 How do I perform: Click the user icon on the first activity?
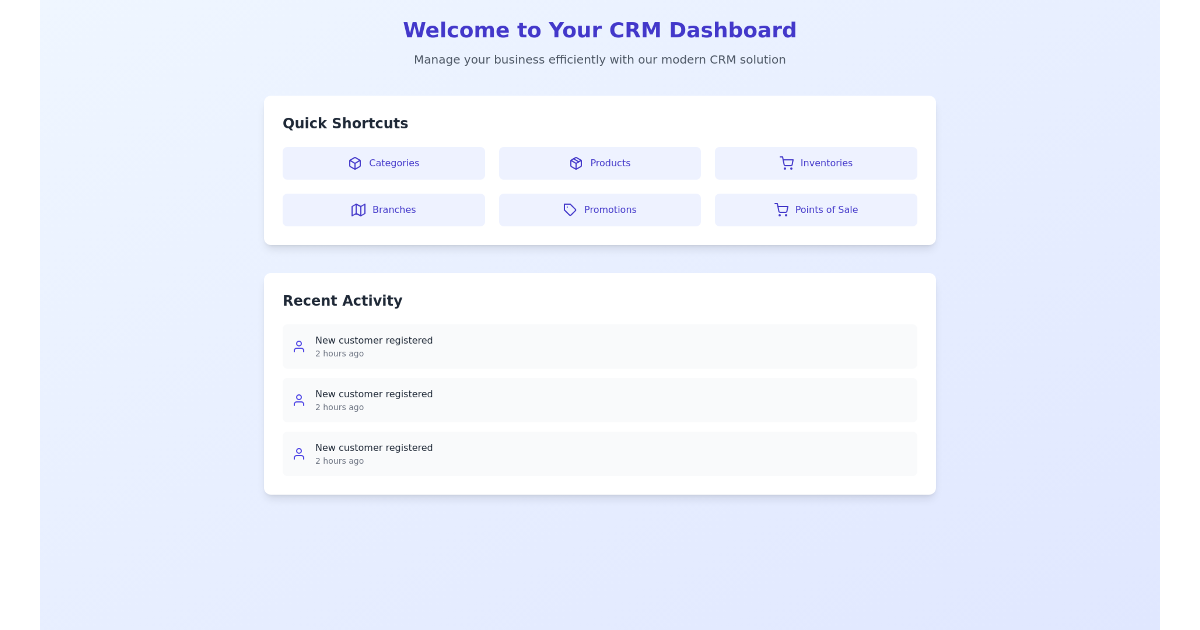click(x=298, y=346)
